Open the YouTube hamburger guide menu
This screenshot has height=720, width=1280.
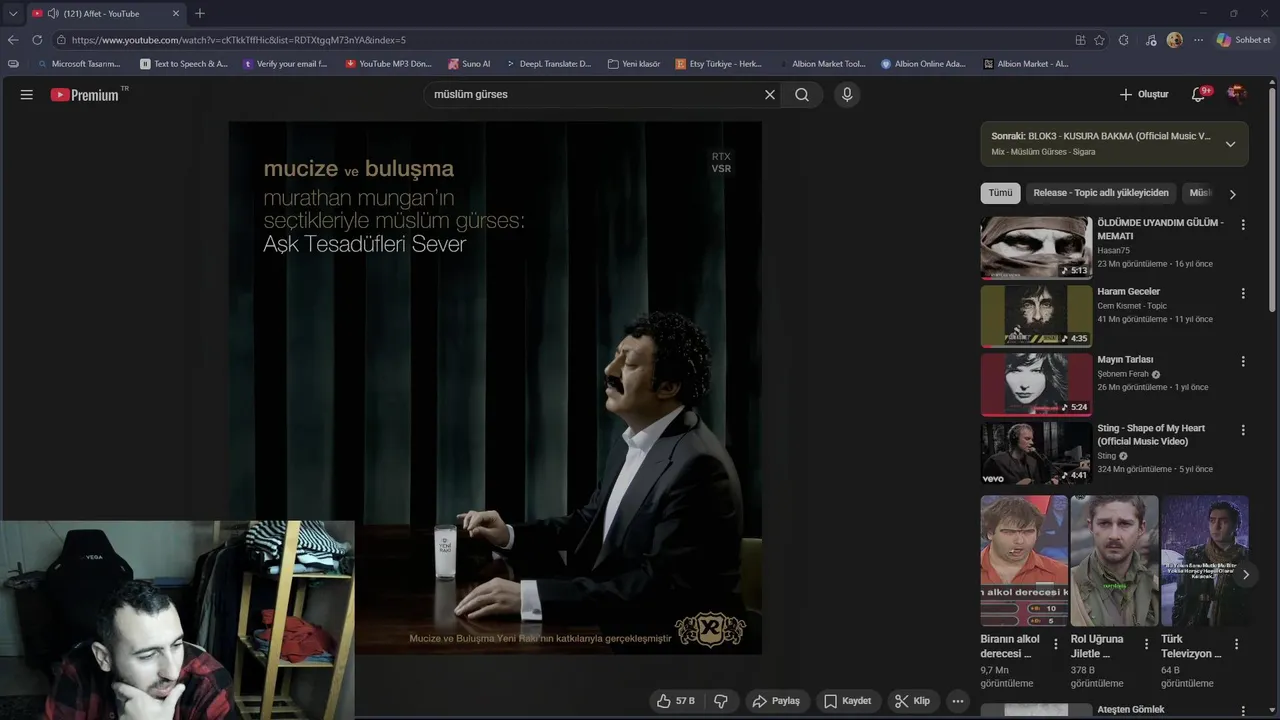pyautogui.click(x=27, y=95)
